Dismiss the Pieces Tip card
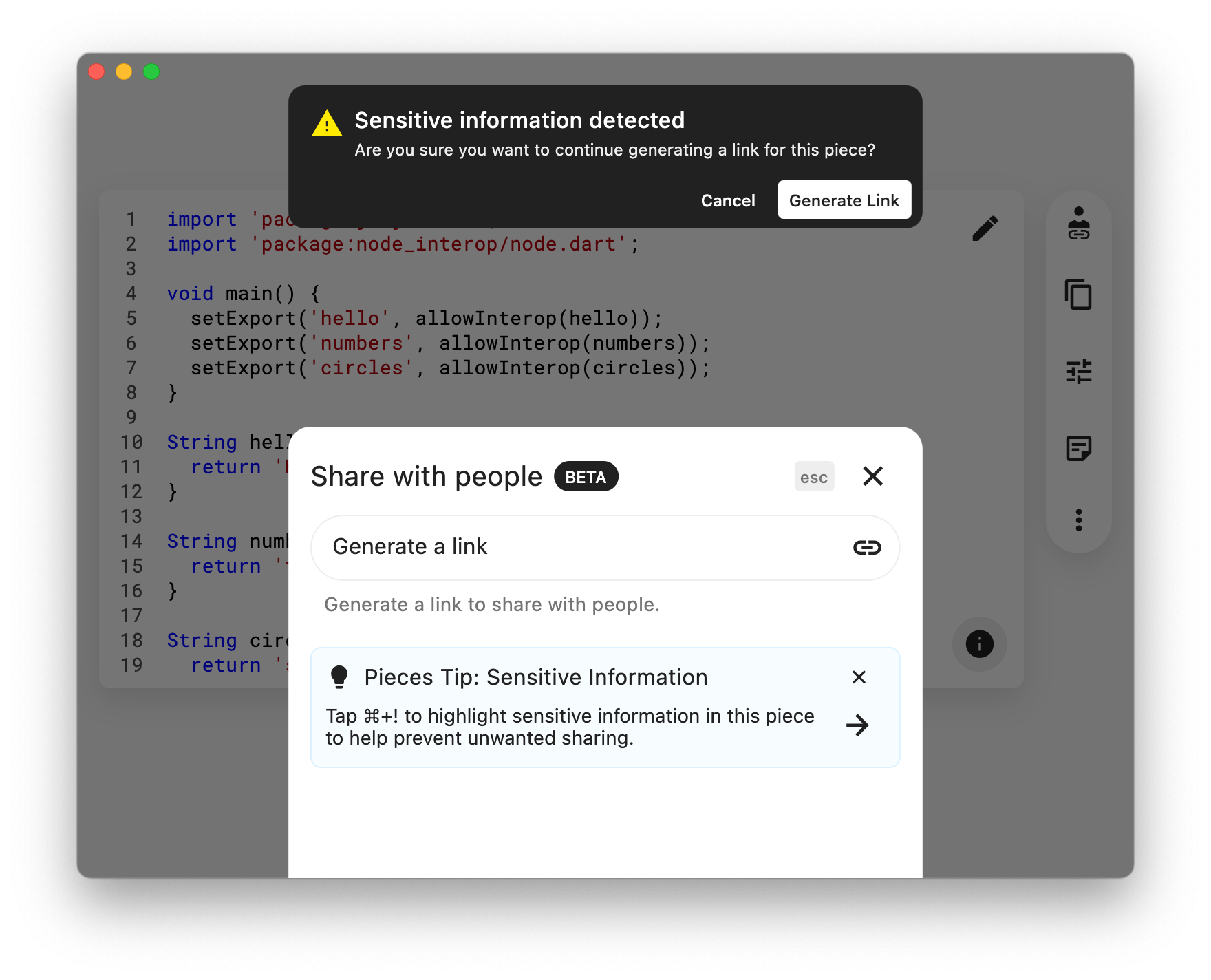Screen dimensions: 1211x980 point(859,677)
